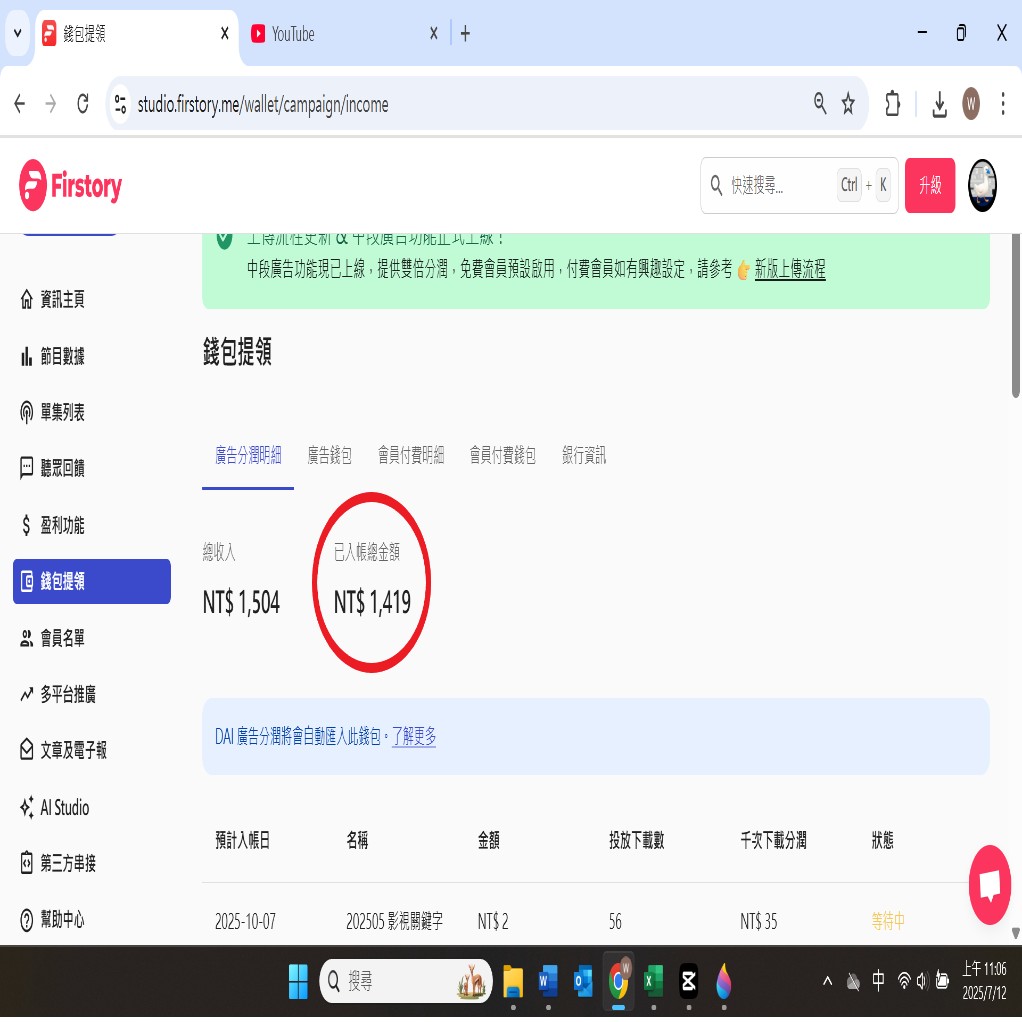Open 資訊主頁 home icon in sidebar

tap(26, 299)
